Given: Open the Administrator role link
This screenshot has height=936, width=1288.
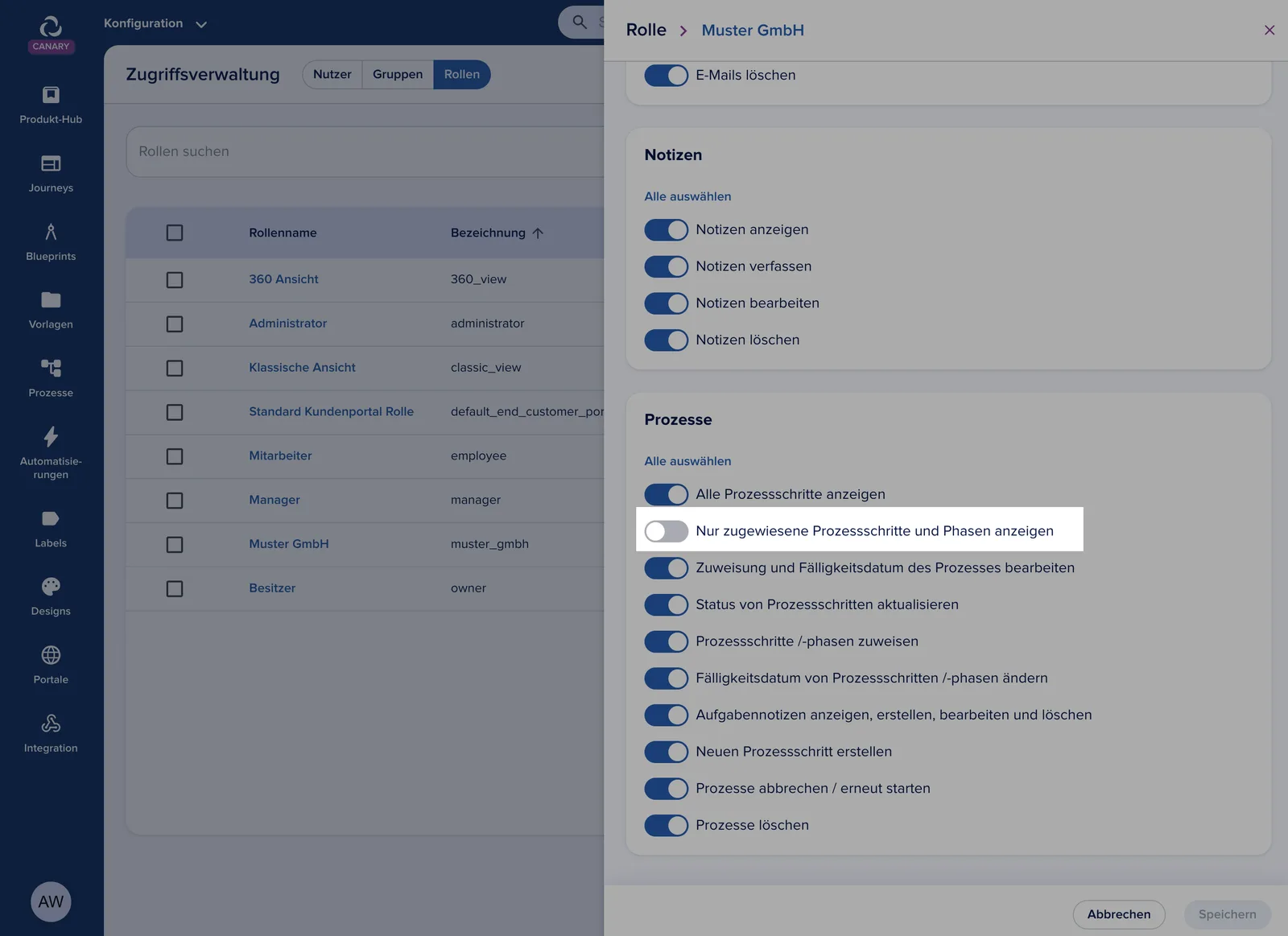Looking at the screenshot, I should click(288, 324).
